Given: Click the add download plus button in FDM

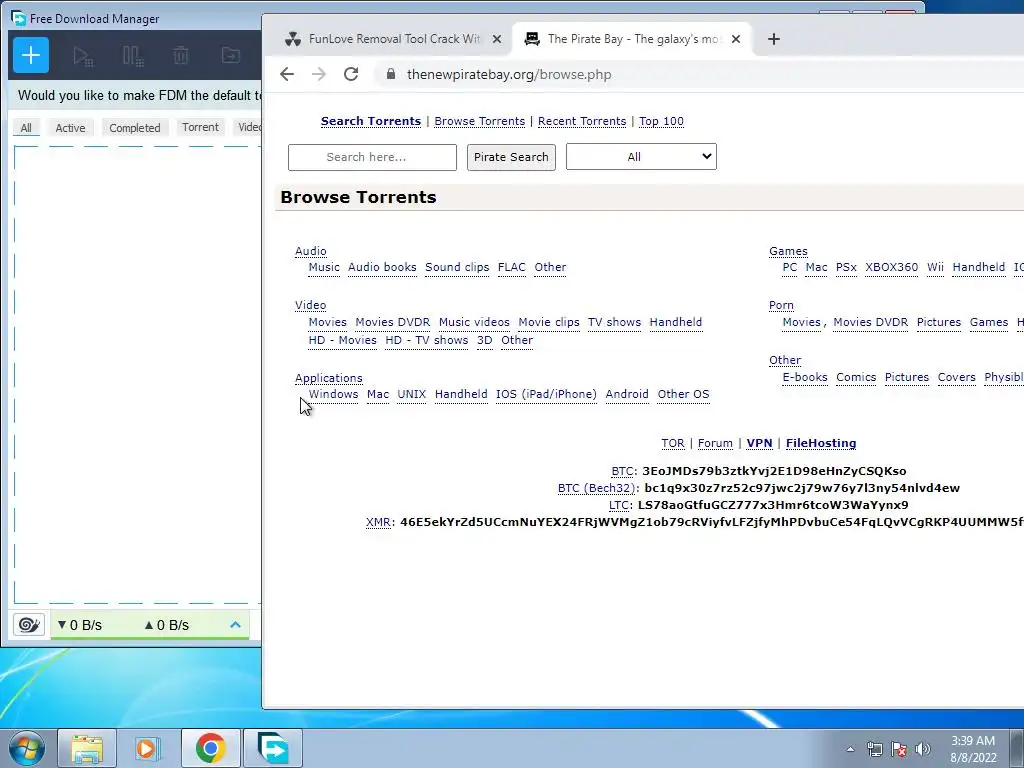Looking at the screenshot, I should [31, 55].
